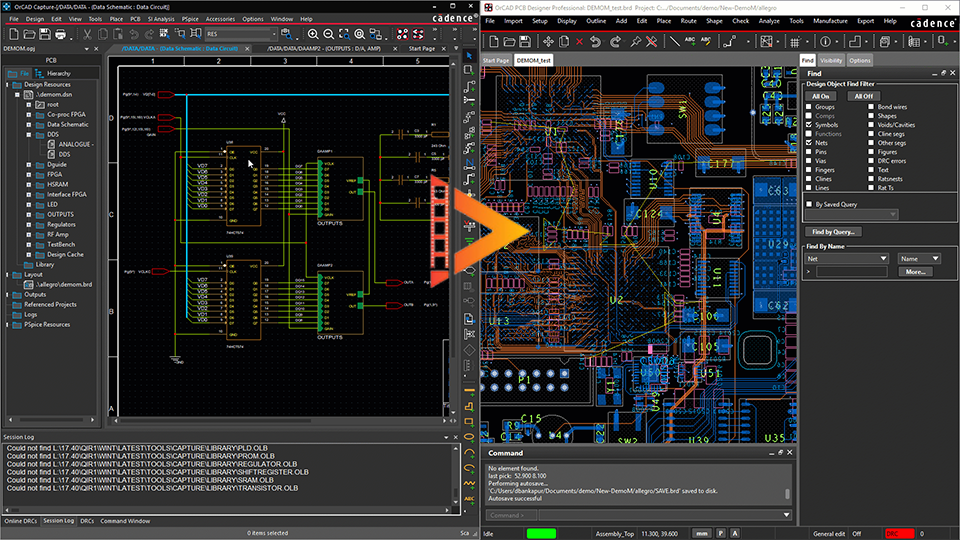Expand the Regulators tree folder

[x=29, y=225]
